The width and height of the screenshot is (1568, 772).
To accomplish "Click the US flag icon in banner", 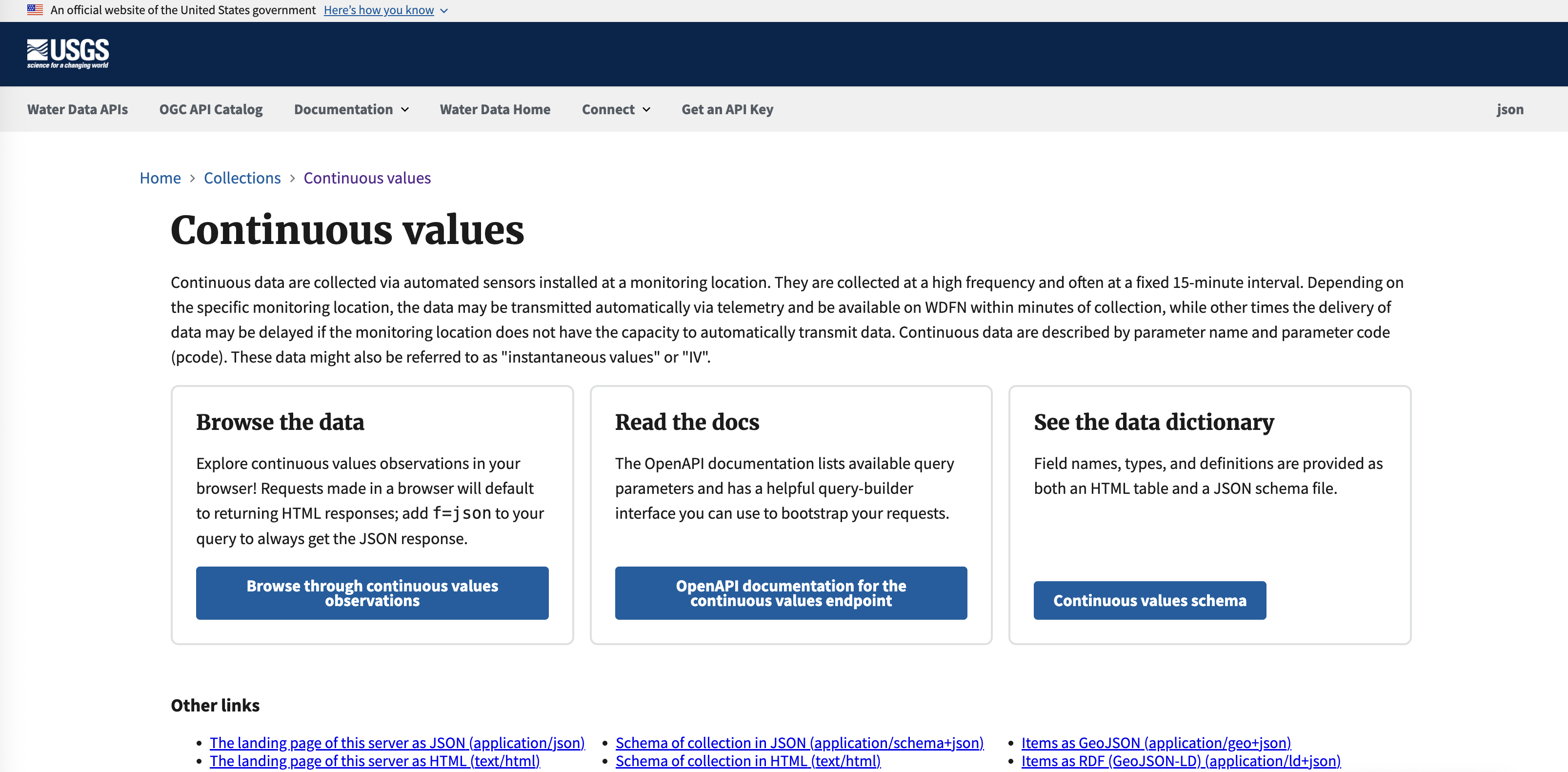I will (x=35, y=10).
